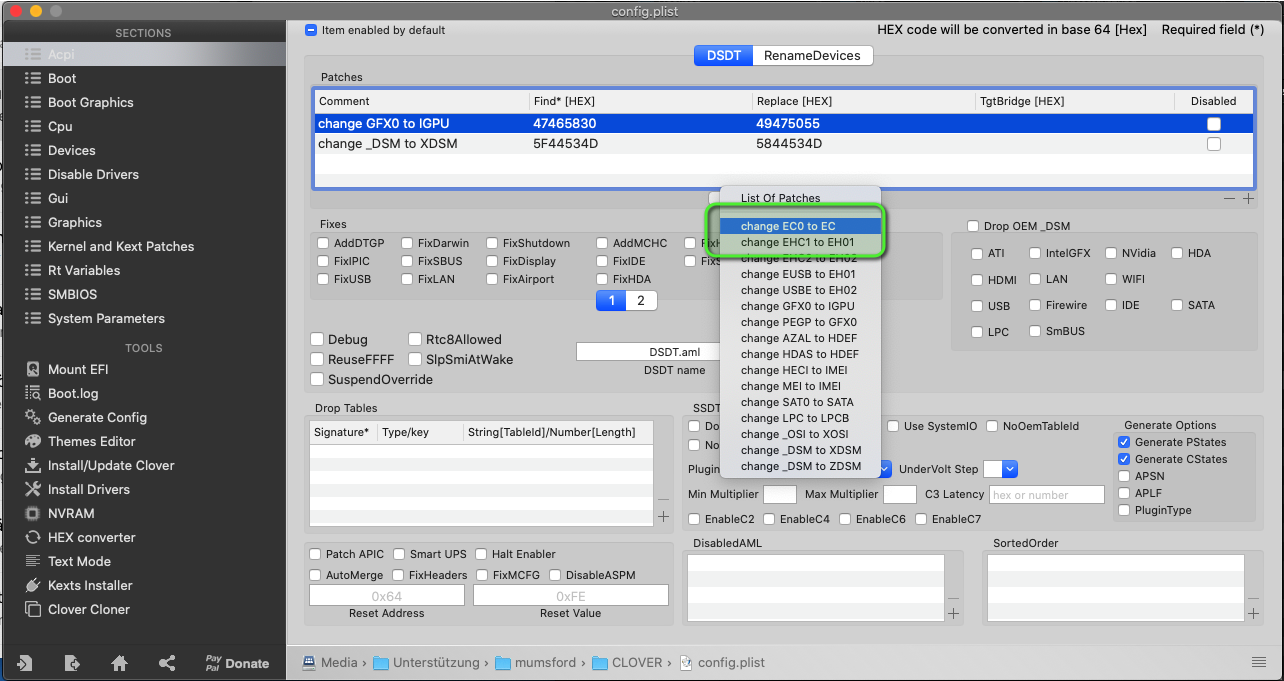Image resolution: width=1284 pixels, height=681 pixels.
Task: Choose 'change HECI to IMEI' from patch list
Action: pos(793,370)
